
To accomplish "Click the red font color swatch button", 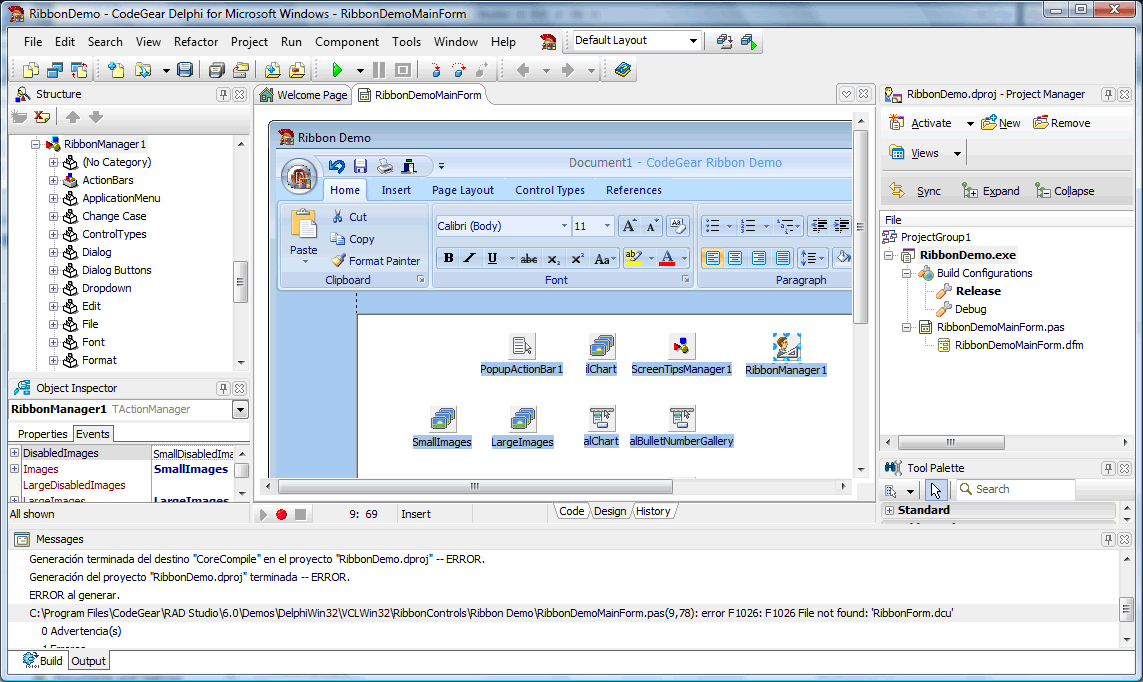I will (x=667, y=258).
